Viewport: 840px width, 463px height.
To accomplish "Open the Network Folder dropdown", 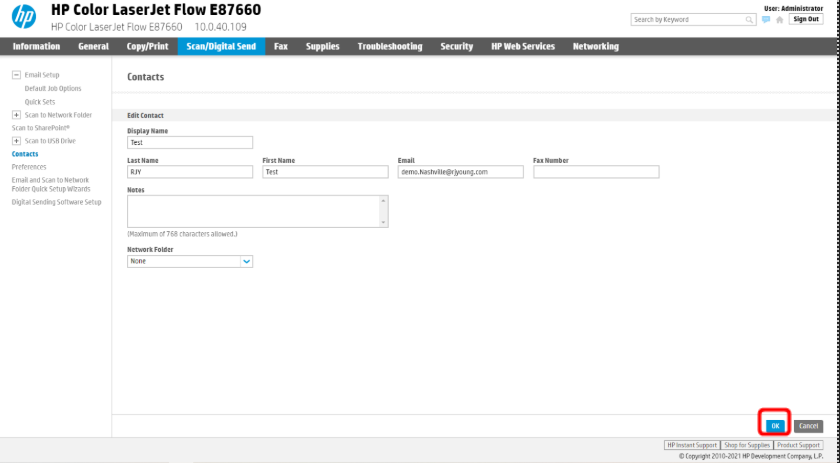I will (x=190, y=262).
